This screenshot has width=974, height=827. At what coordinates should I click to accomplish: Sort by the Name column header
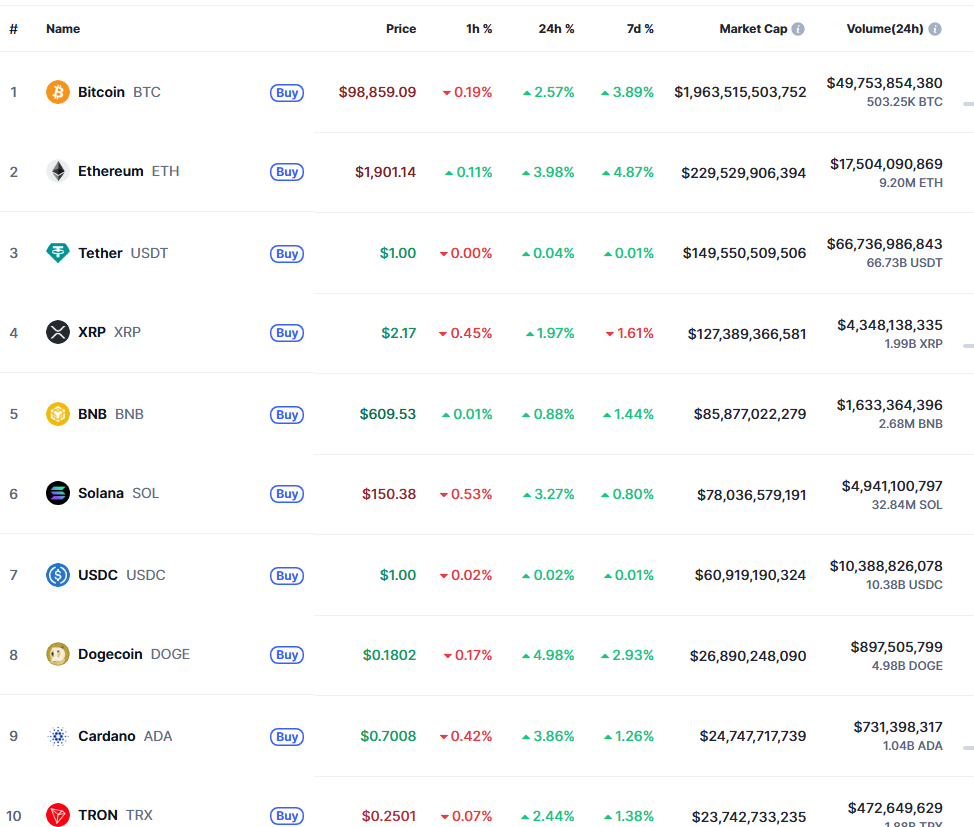(63, 29)
